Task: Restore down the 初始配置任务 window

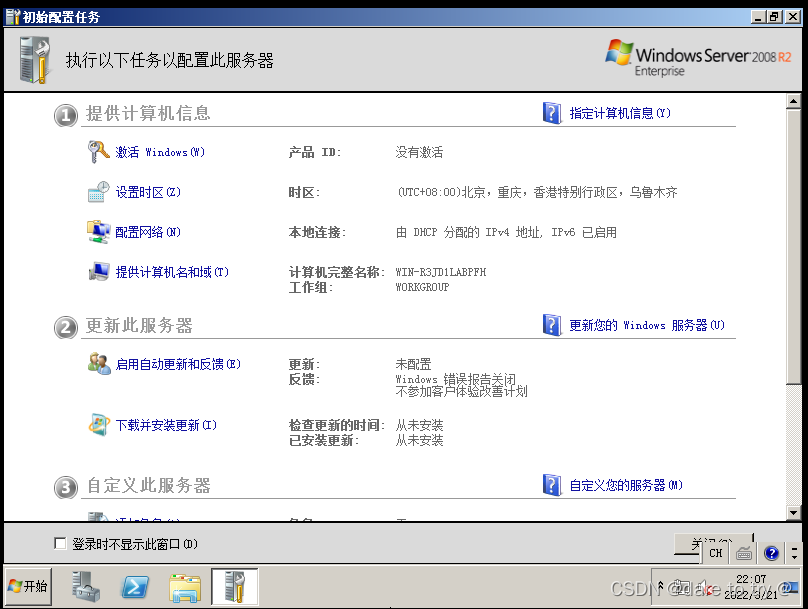Action: tap(775, 16)
